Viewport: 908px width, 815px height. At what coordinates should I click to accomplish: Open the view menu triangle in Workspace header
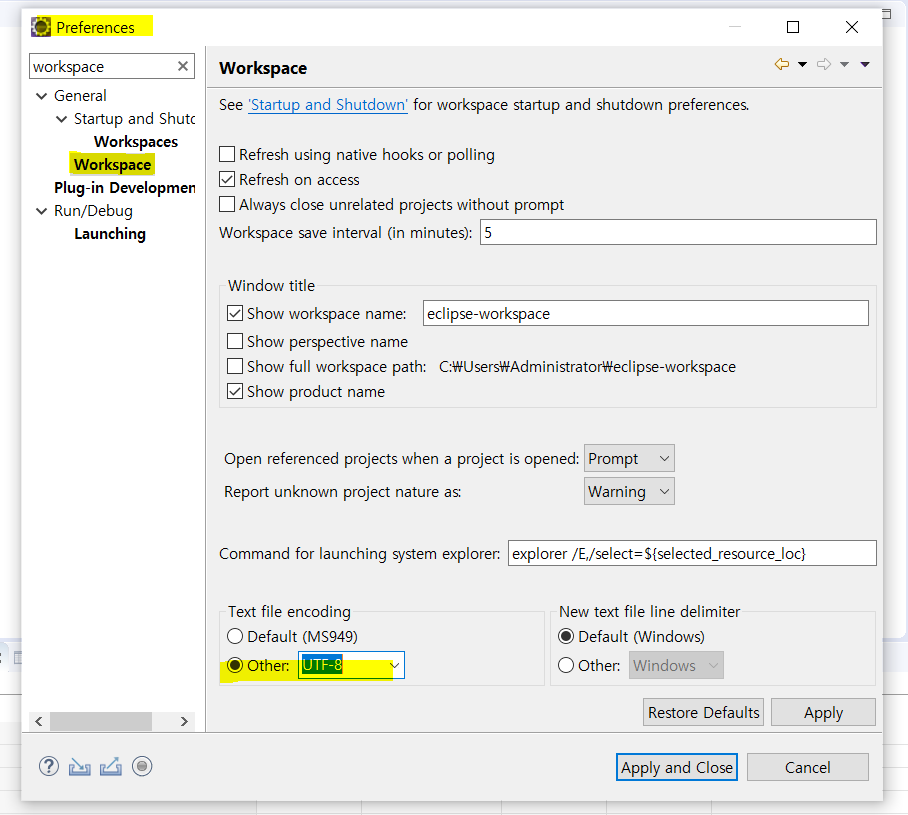point(865,64)
